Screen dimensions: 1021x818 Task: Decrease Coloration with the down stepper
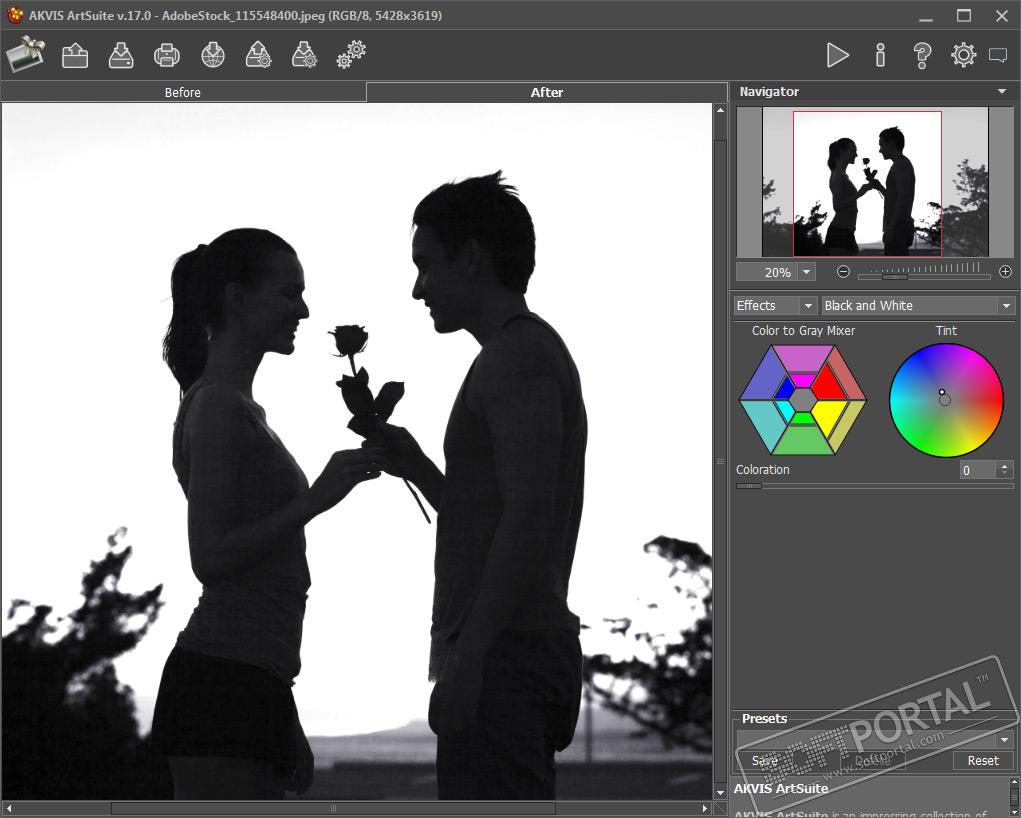coord(1005,474)
